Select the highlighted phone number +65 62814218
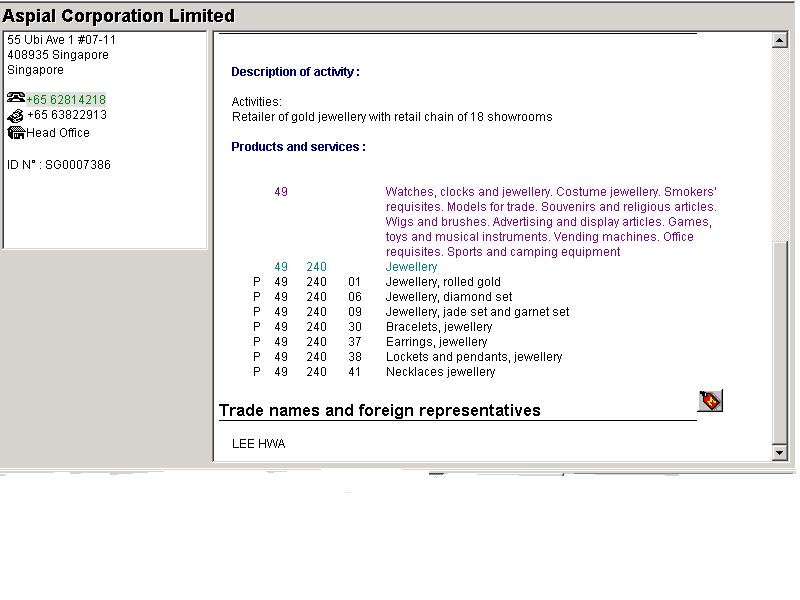The height and width of the screenshot is (600, 800). (66, 100)
